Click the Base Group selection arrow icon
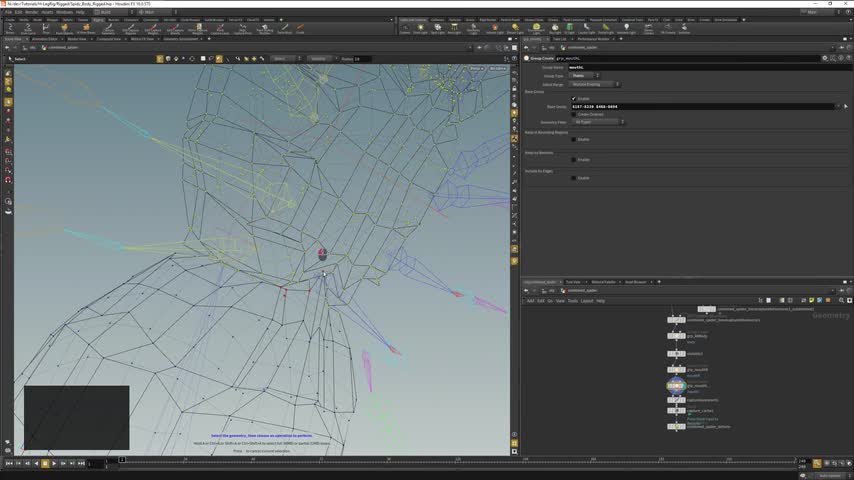 tap(845, 106)
